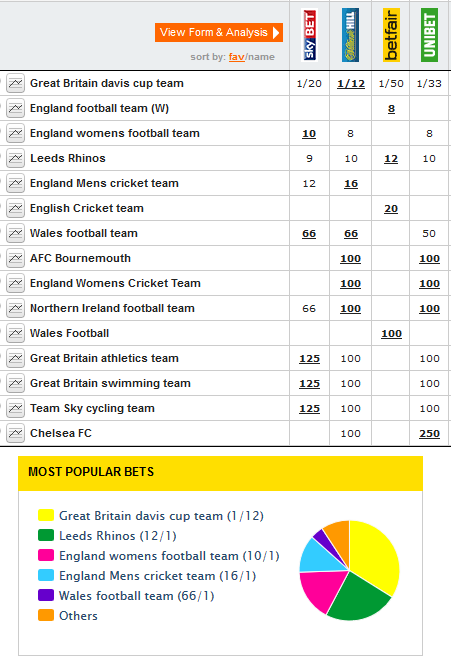Select 250 Unibet odds for Chelsea FC

[429, 433]
